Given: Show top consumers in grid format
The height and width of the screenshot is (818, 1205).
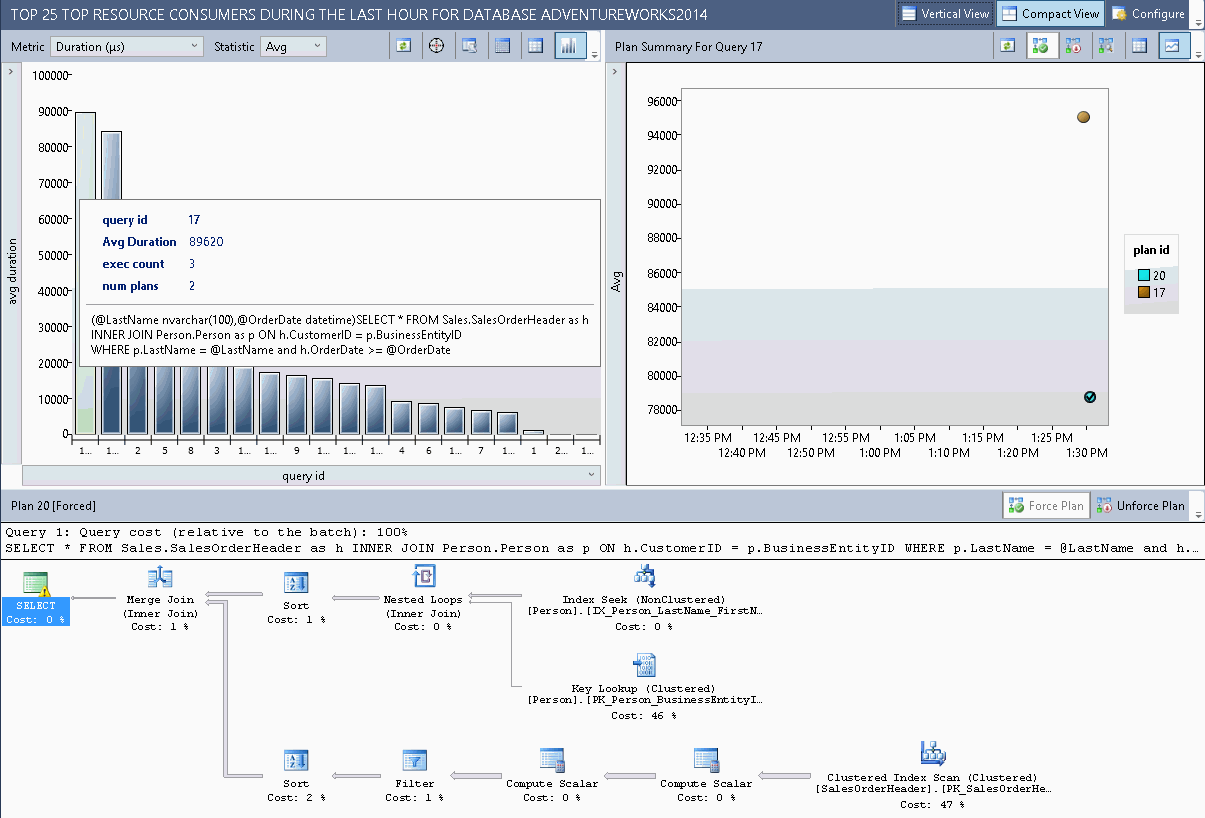Looking at the screenshot, I should tap(503, 45).
